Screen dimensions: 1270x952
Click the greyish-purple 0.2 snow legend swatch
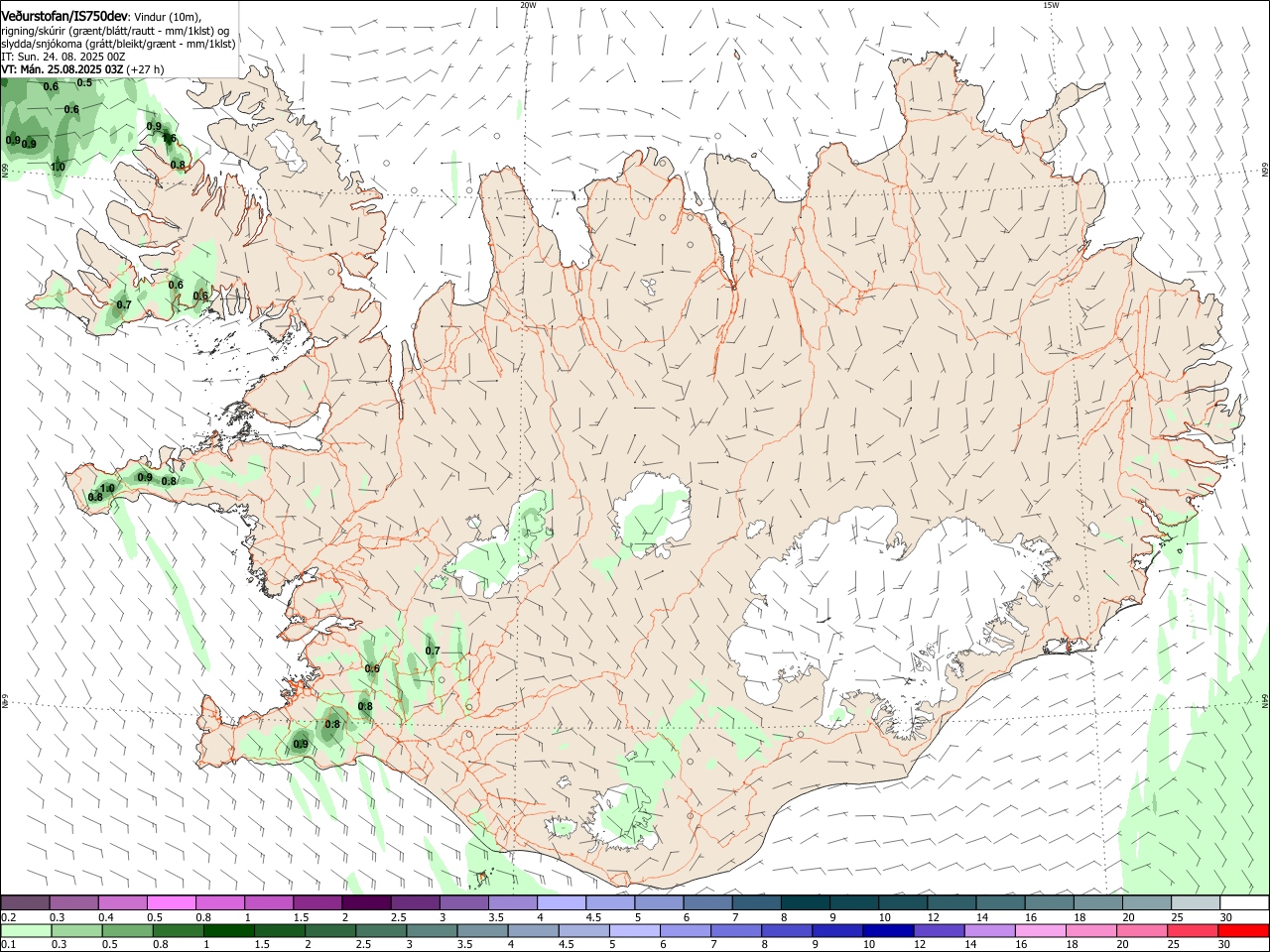click(26, 903)
